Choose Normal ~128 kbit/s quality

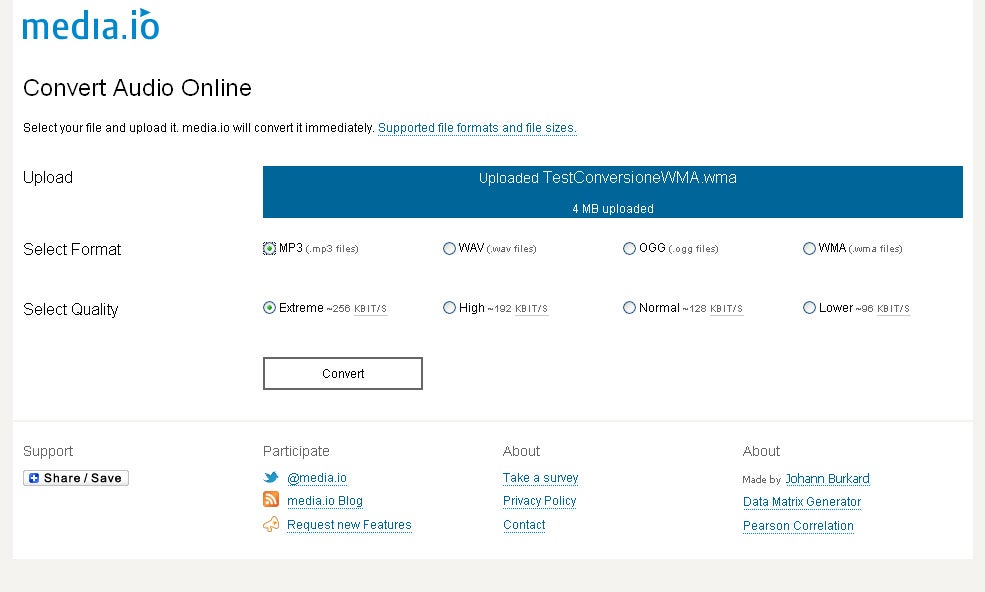(629, 308)
